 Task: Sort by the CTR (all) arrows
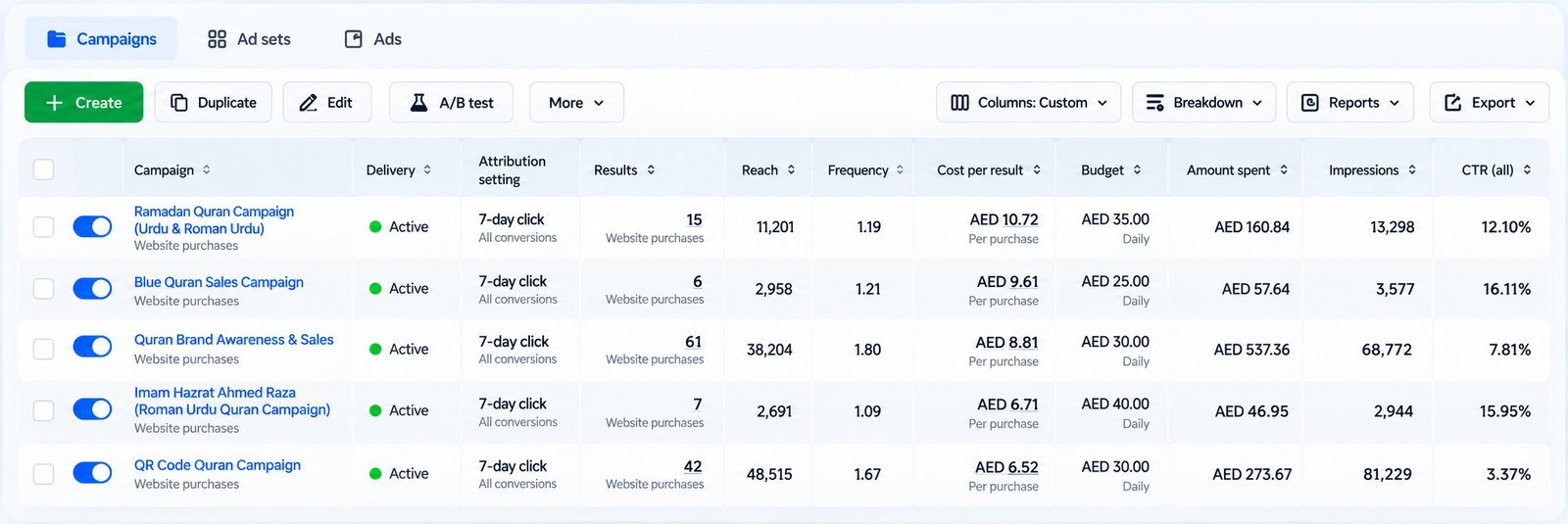point(1527,169)
